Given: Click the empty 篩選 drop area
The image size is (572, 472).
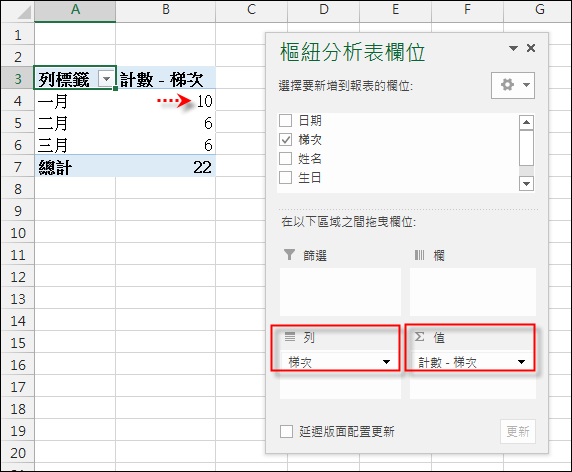Looking at the screenshot, I should 340,292.
